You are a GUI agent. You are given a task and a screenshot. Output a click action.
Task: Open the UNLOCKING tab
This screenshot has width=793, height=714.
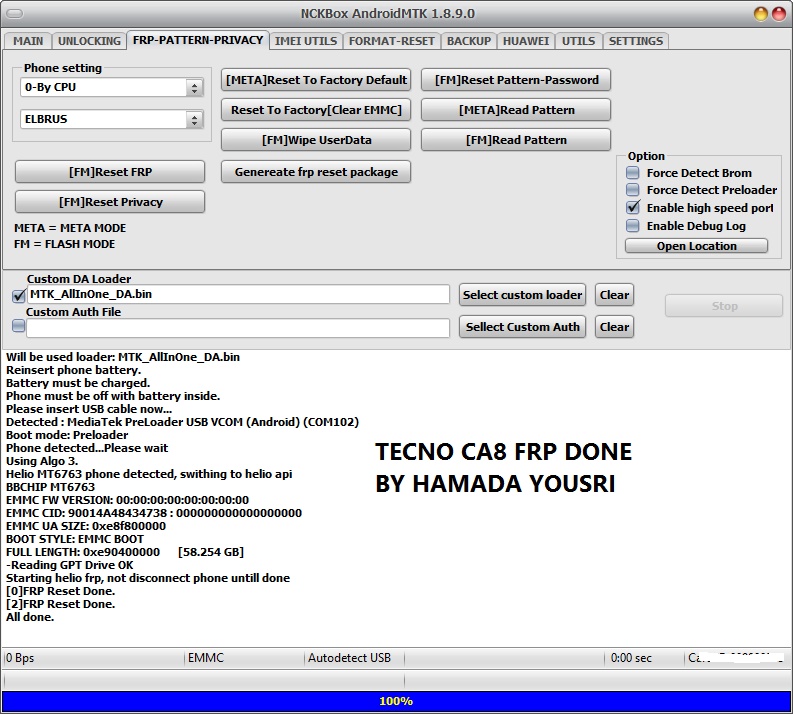[x=89, y=41]
